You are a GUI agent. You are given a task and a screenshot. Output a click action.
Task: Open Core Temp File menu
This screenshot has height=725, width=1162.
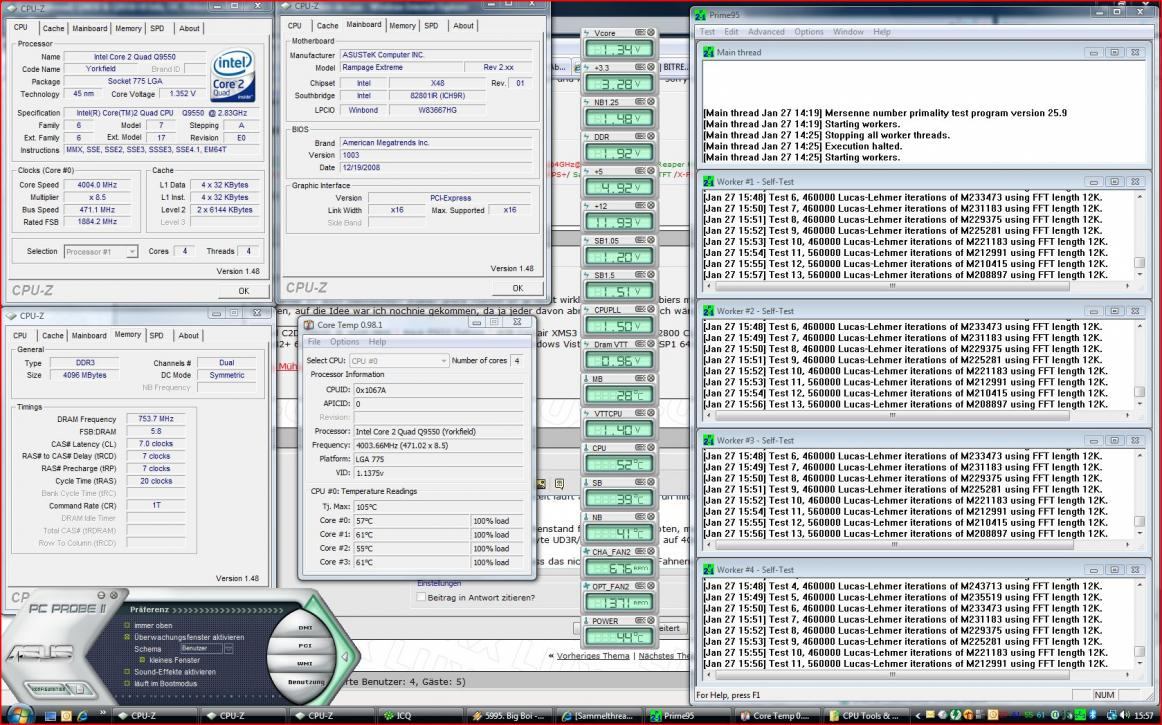point(314,342)
